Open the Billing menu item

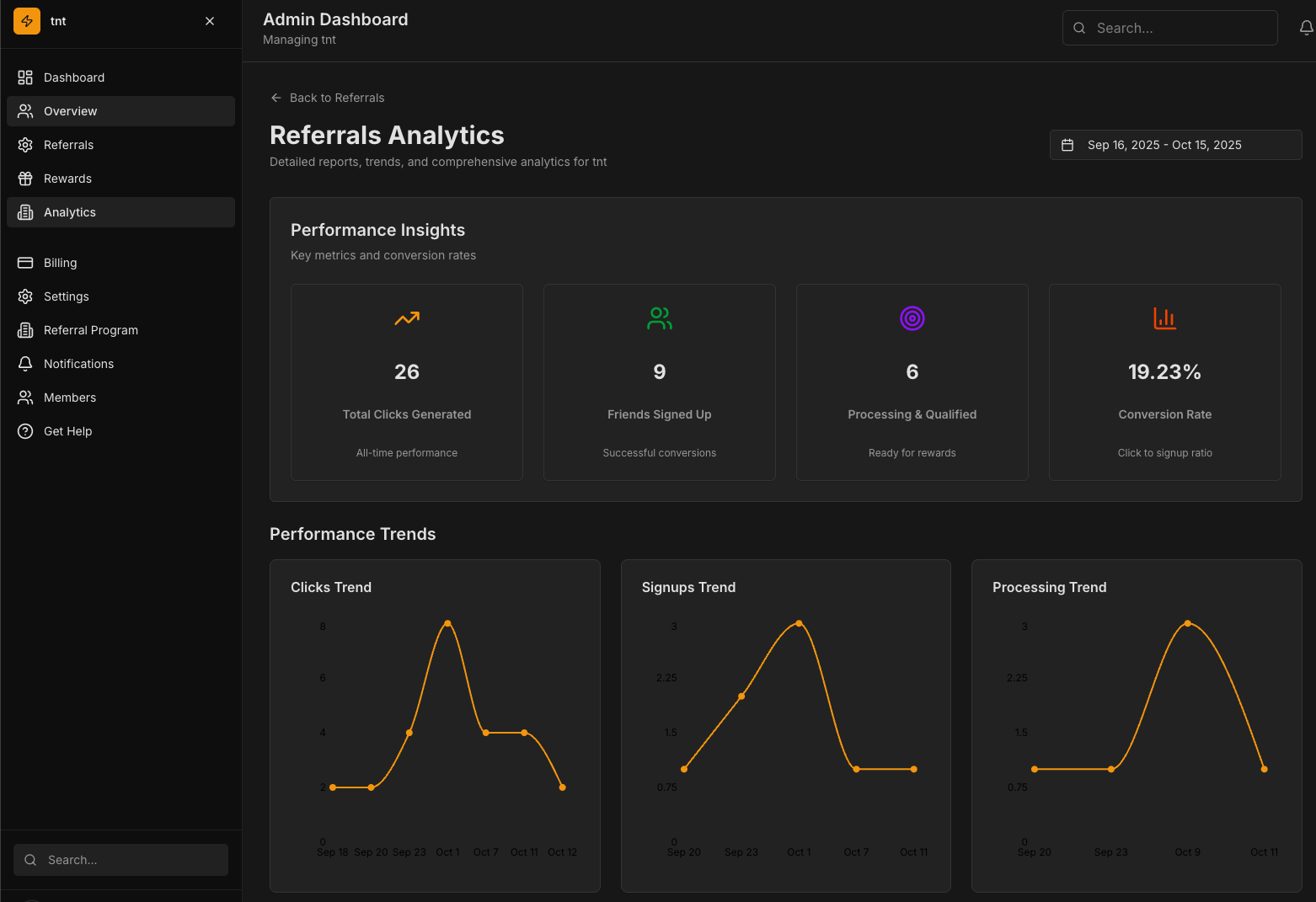pos(59,262)
